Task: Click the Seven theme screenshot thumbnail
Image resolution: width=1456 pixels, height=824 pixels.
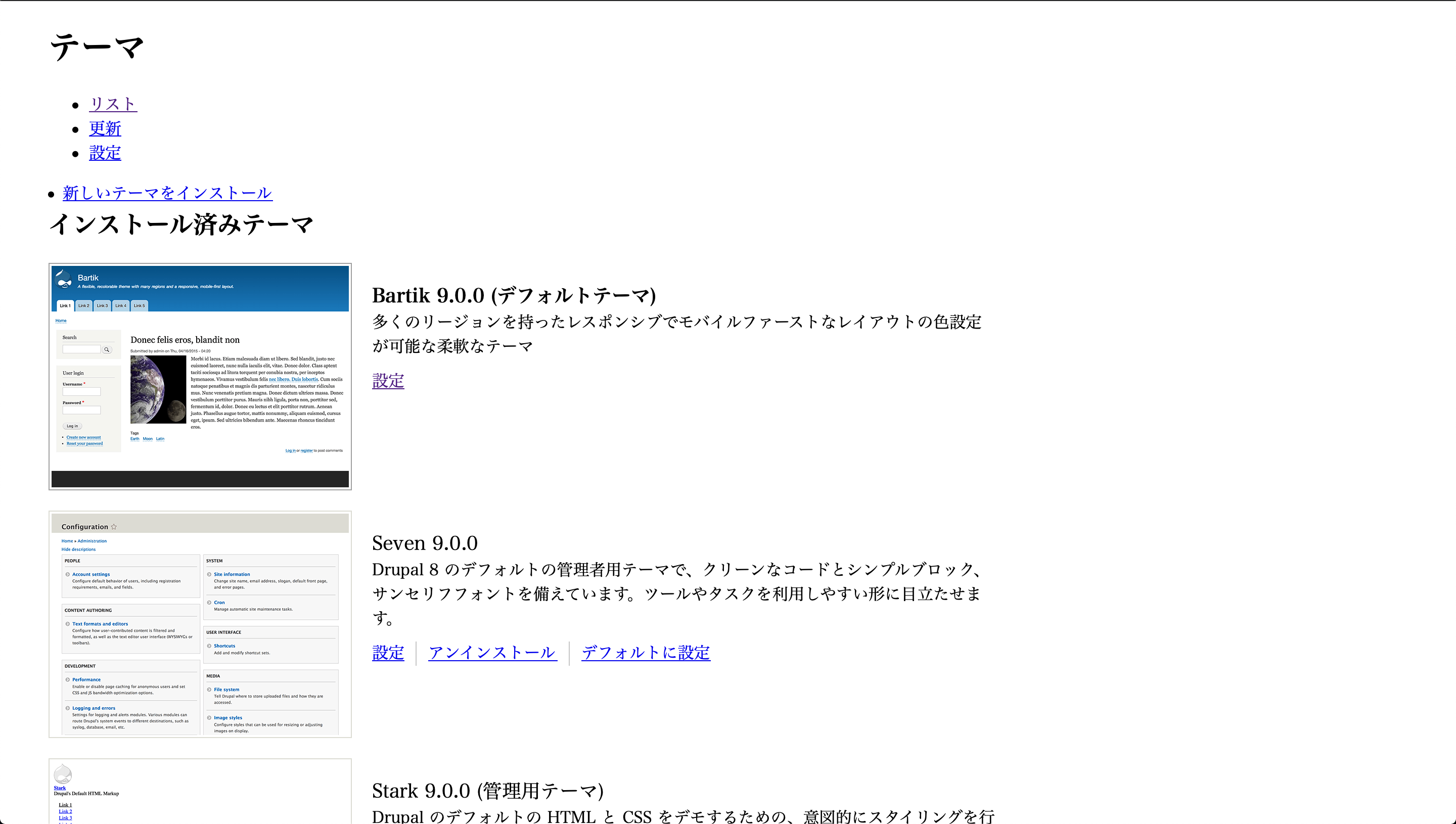Action: [200, 624]
